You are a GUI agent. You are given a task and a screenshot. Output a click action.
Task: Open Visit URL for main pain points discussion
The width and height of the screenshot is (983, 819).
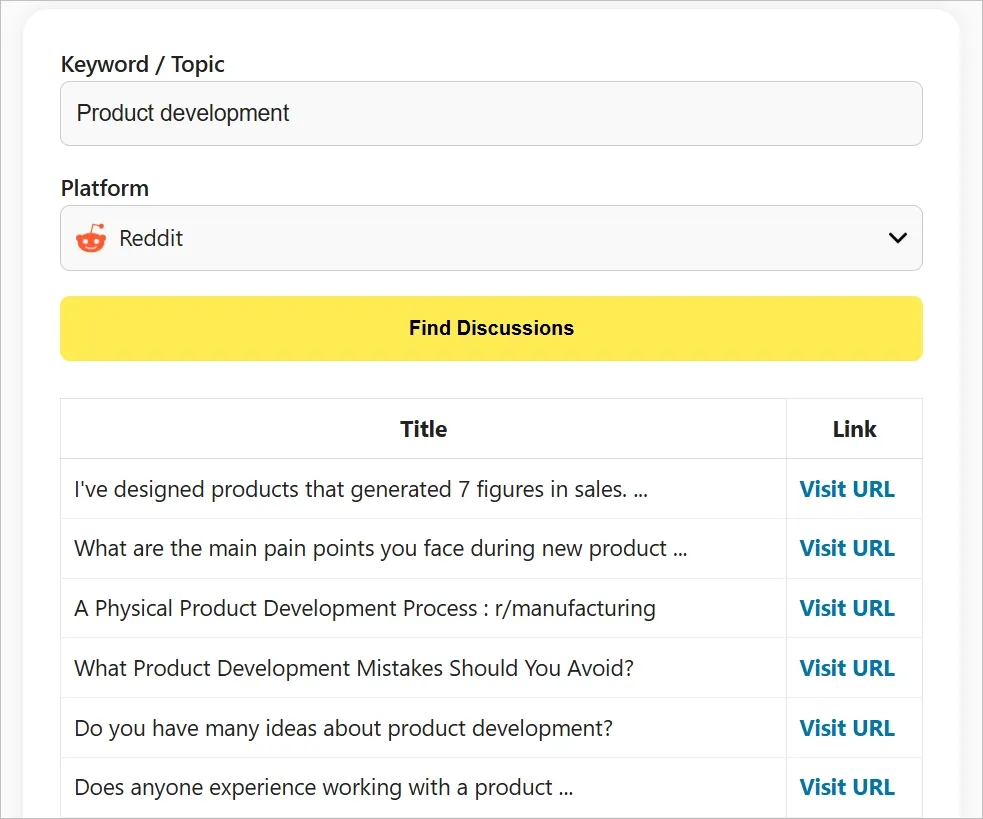[847, 548]
